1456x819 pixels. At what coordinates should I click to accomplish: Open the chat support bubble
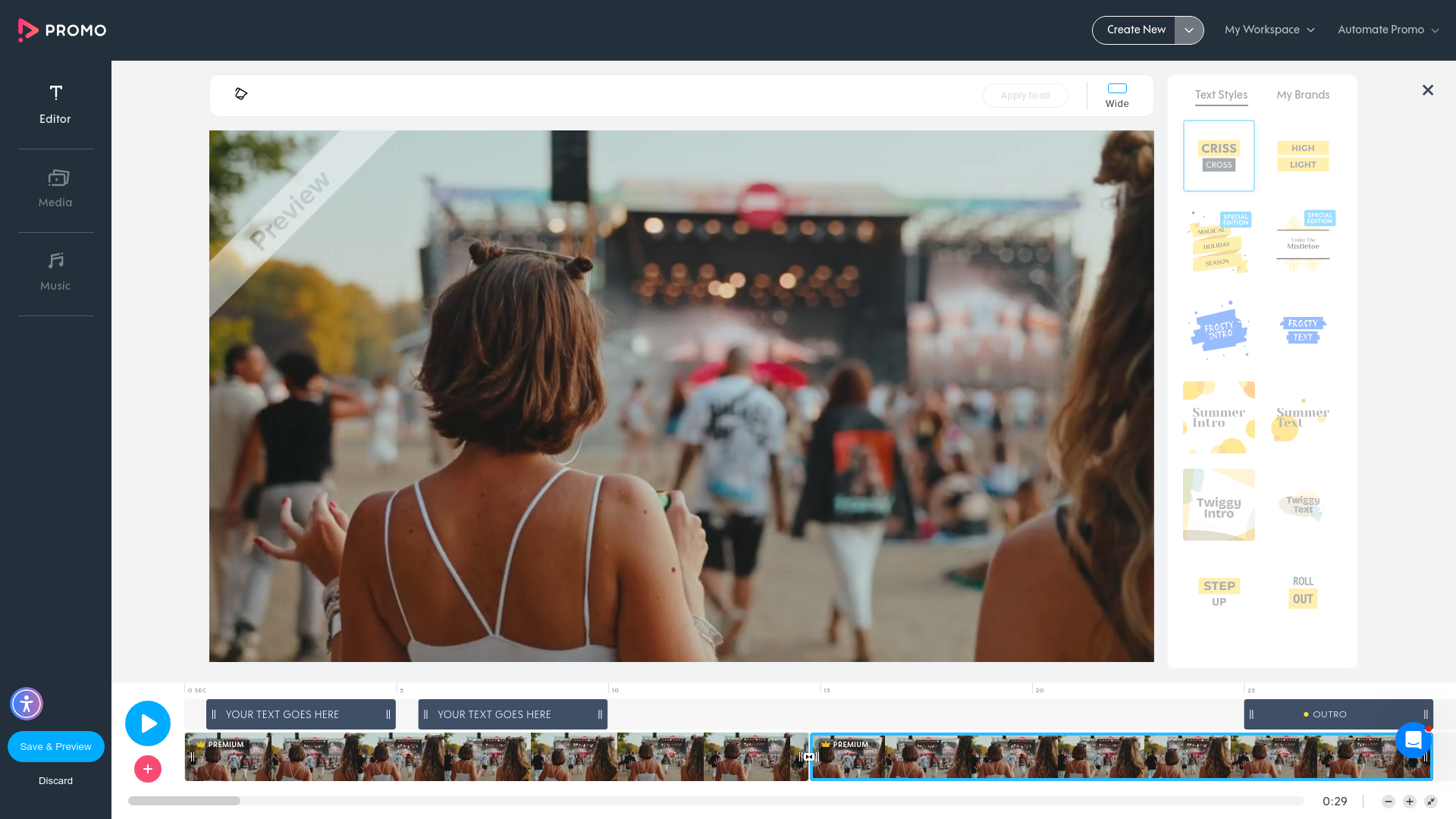1414,740
